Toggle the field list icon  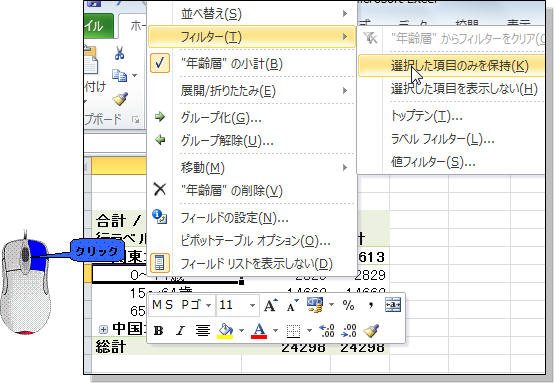pyautogui.click(x=160, y=263)
